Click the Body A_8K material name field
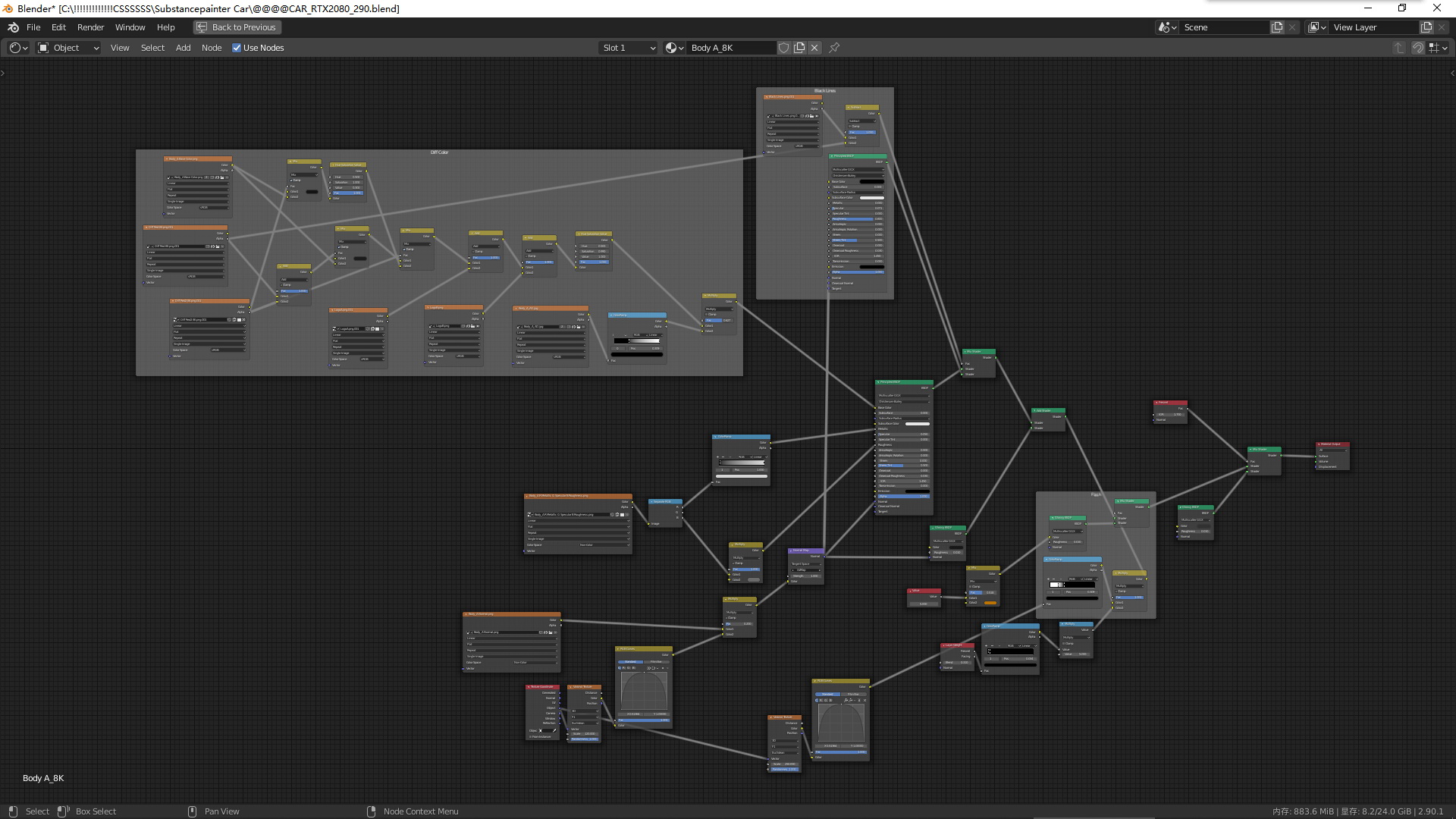 pos(730,48)
